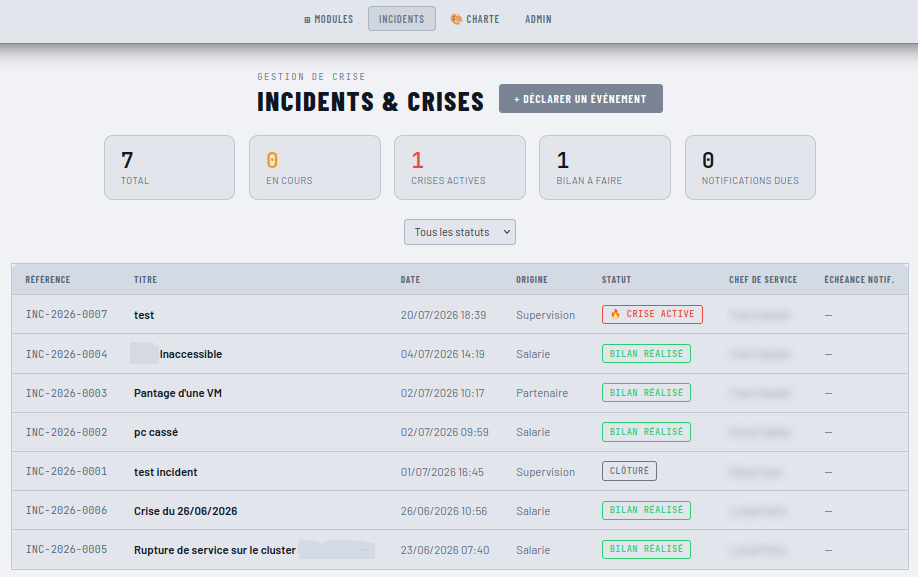Select the Total incidents card
The height and width of the screenshot is (577, 918).
(x=169, y=167)
